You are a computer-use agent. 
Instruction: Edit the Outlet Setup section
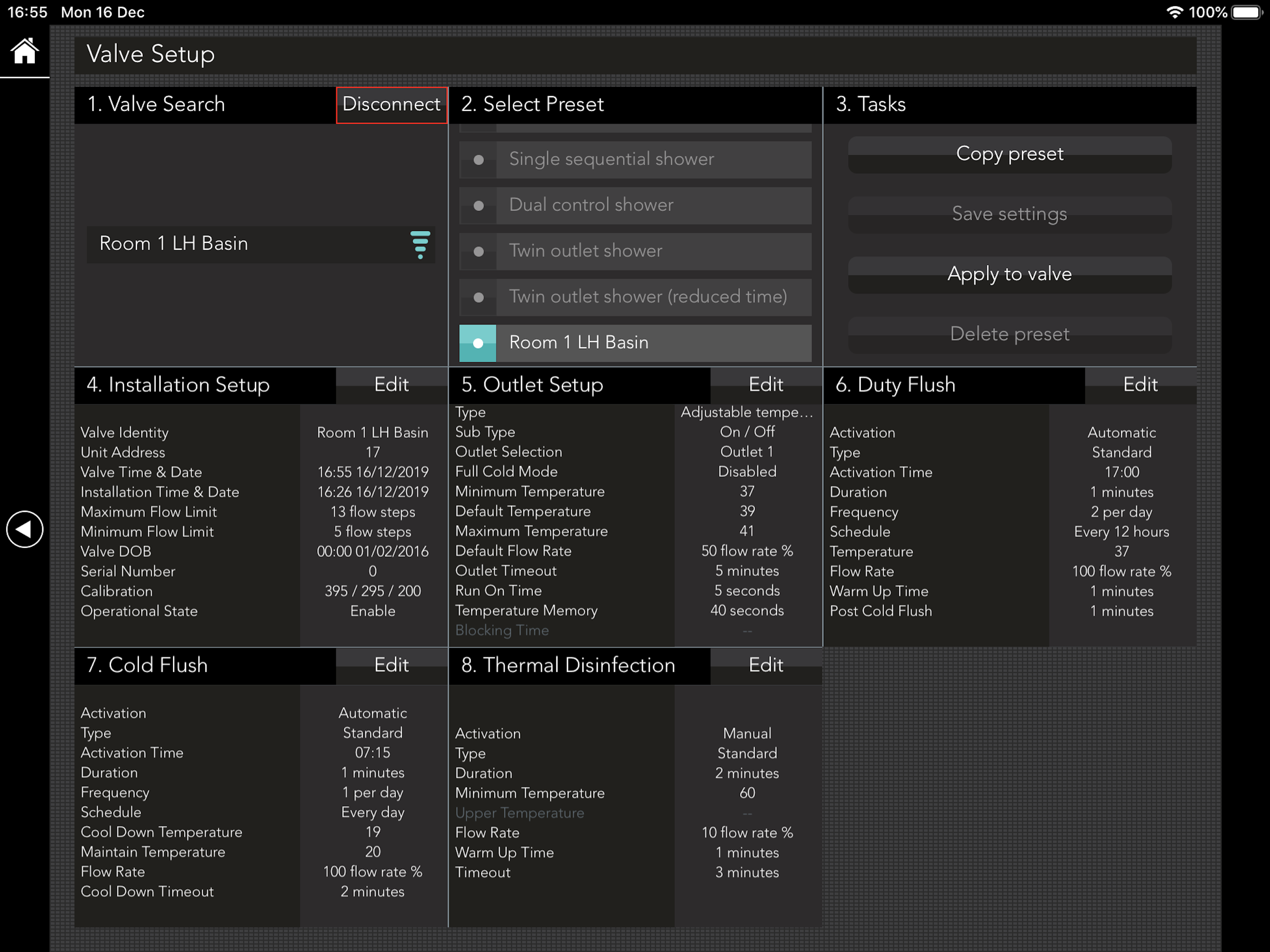(x=766, y=385)
